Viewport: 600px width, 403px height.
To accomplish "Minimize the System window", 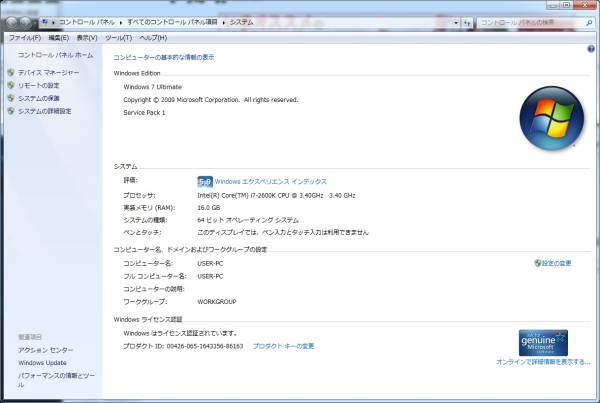I will [x=553, y=5].
